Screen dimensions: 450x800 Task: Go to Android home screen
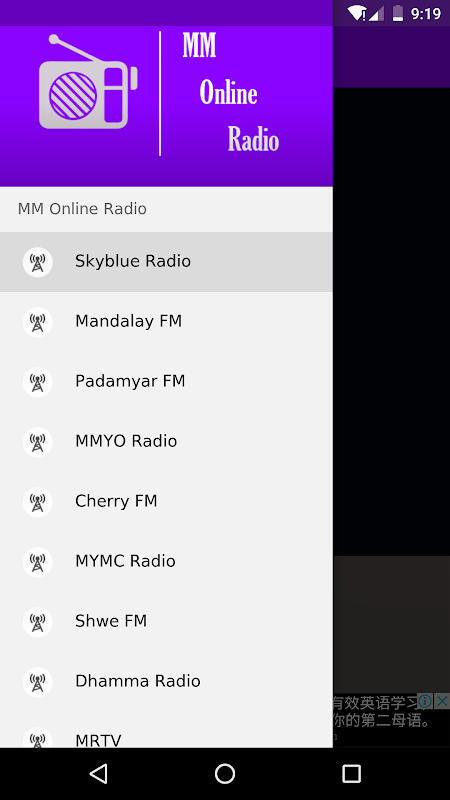[225, 774]
